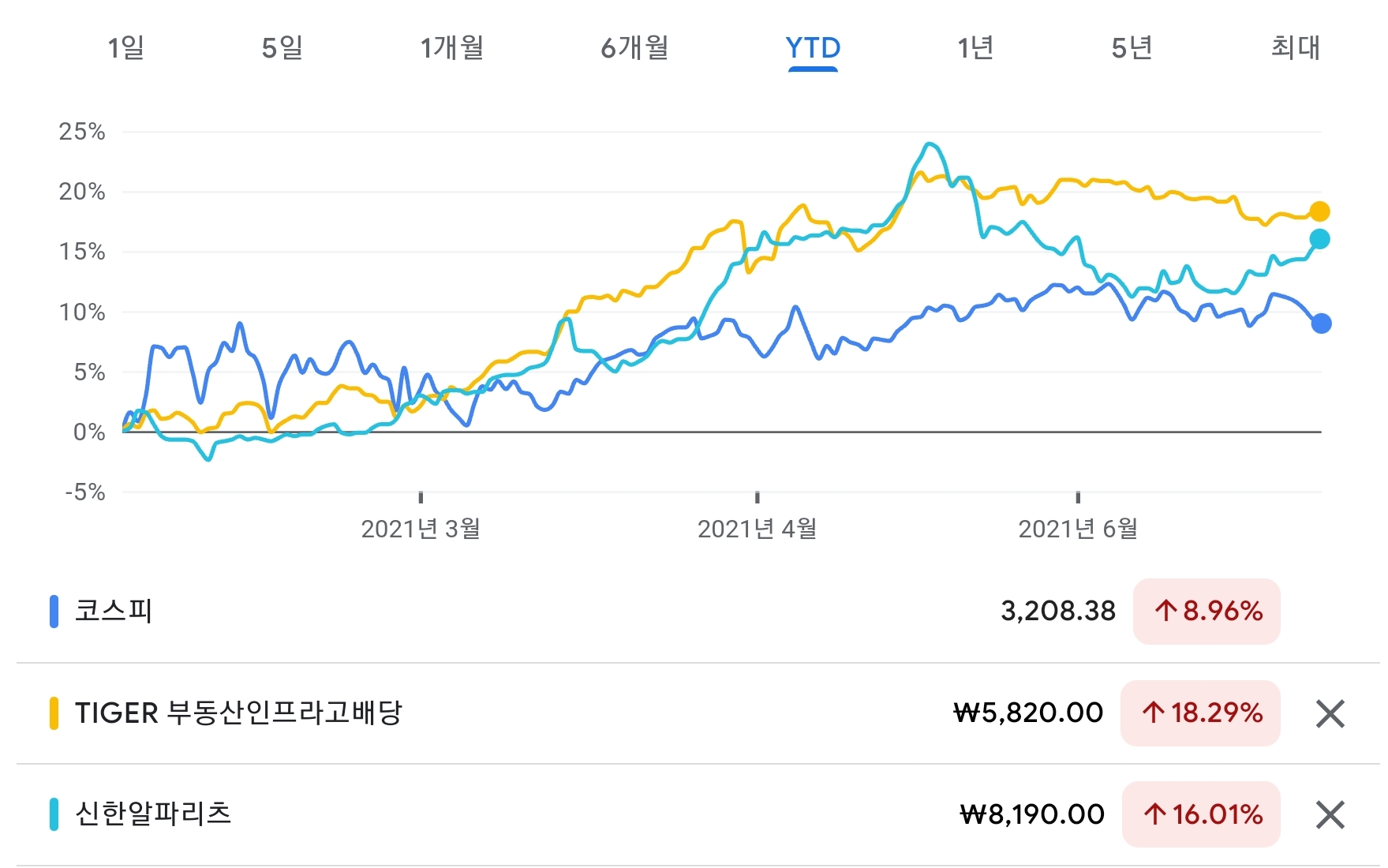Open the 1년 range tab

[x=975, y=48]
